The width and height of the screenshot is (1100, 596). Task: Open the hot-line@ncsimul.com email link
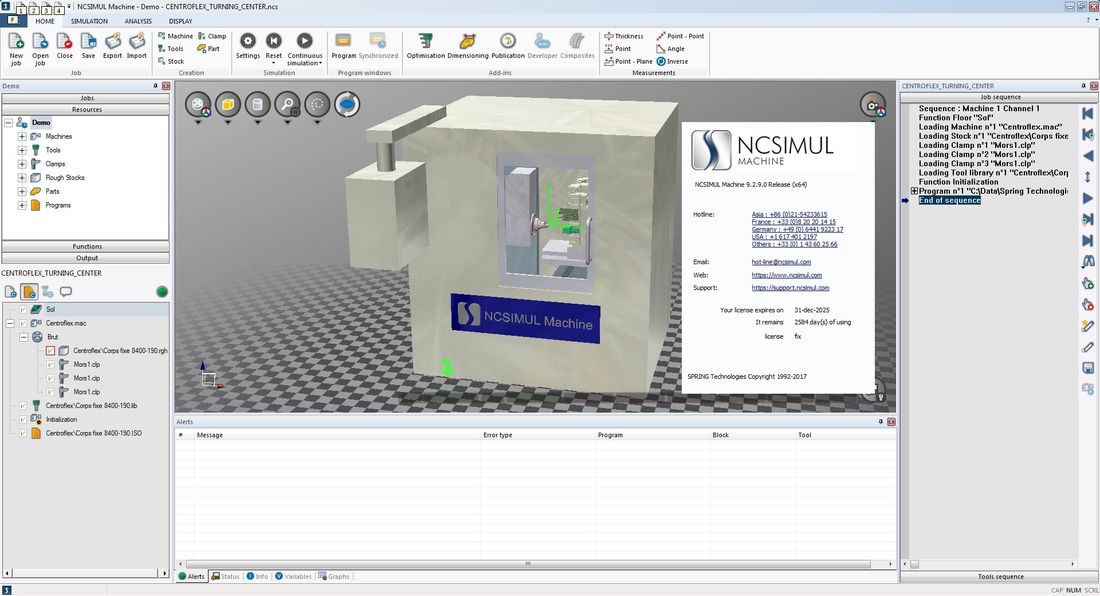[781, 262]
